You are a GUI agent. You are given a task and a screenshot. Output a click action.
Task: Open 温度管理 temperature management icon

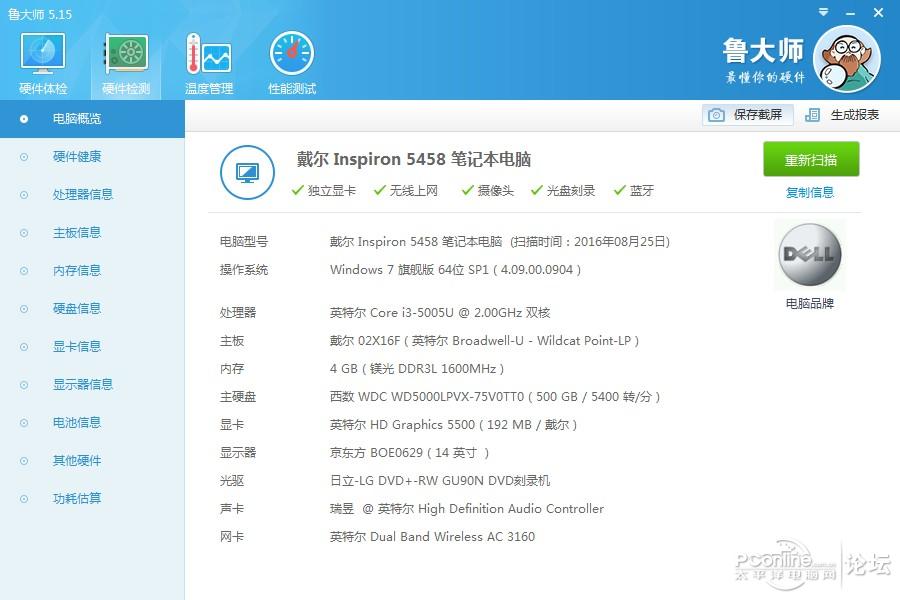(x=208, y=53)
